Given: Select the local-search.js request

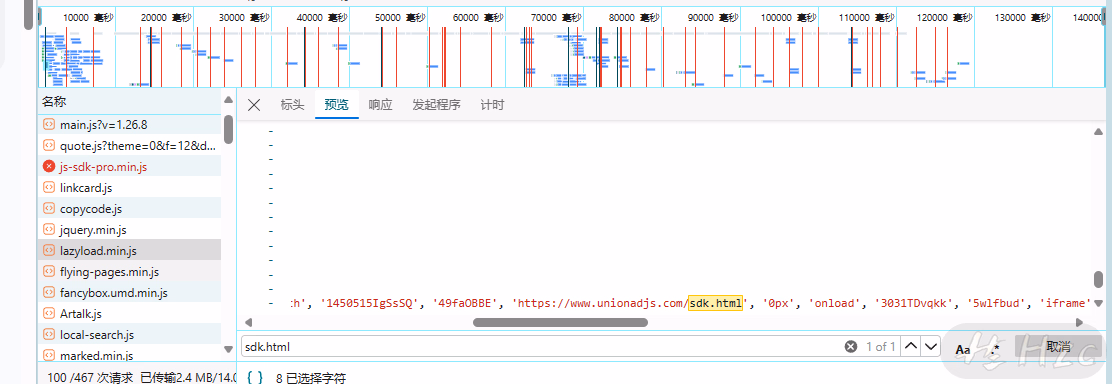Looking at the screenshot, I should click(130, 334).
